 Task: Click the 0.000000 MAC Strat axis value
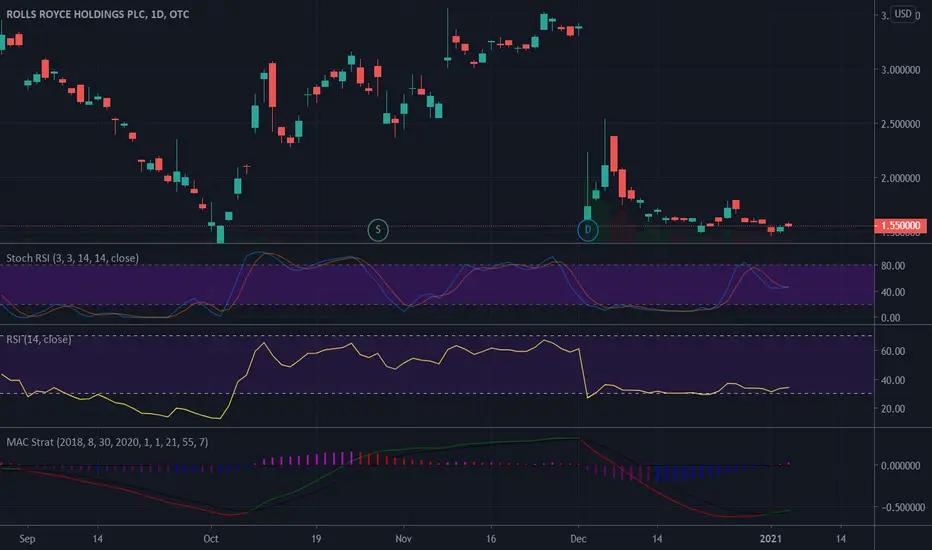900,466
